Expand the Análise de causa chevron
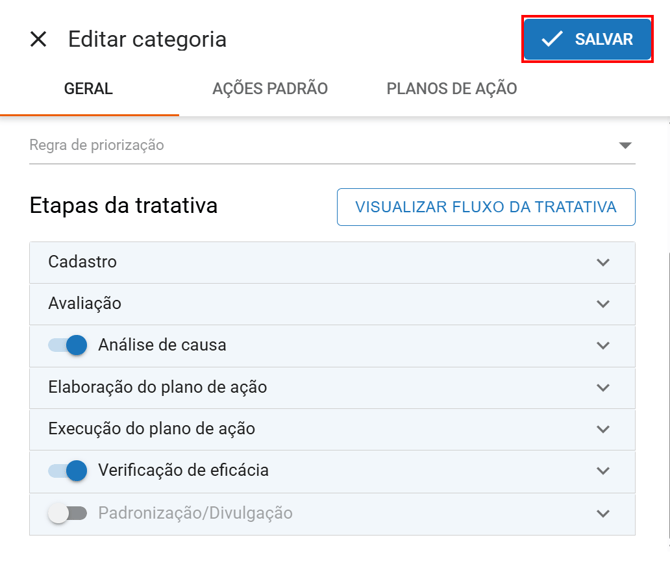This screenshot has width=670, height=568. pos(603,345)
